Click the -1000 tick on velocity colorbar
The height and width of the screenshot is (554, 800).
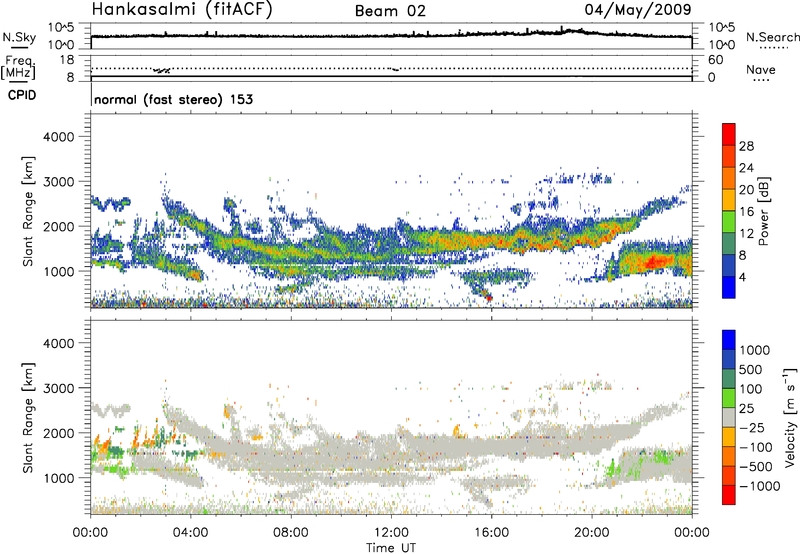click(x=760, y=486)
